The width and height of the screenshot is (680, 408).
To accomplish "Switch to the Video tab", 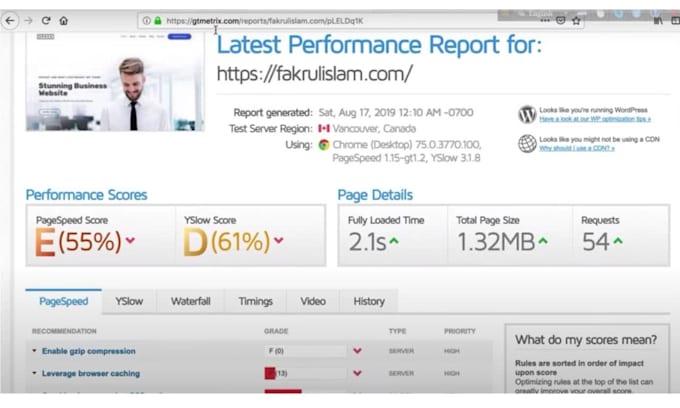I will coord(313,301).
